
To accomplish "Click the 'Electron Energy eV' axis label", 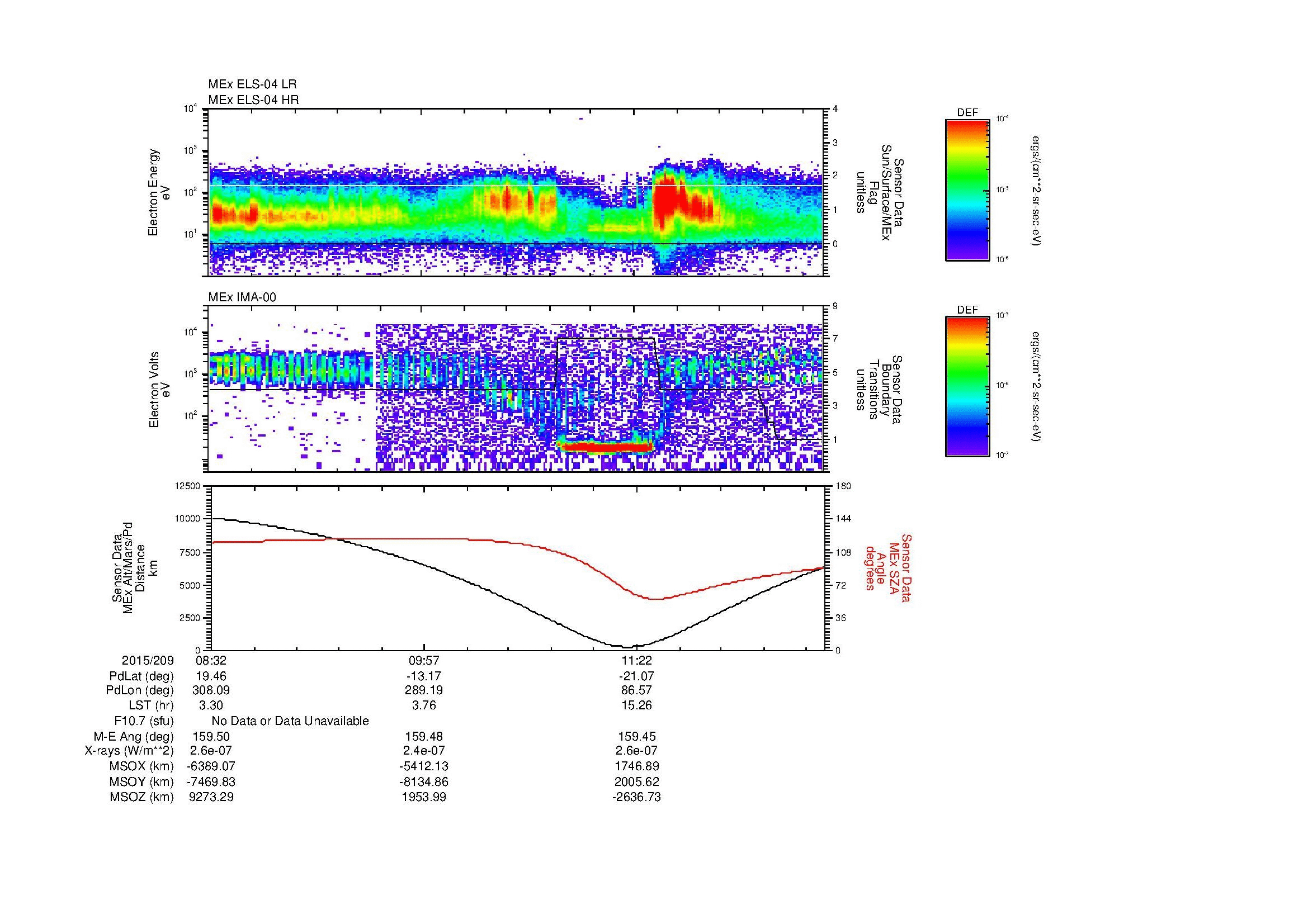I will [159, 192].
